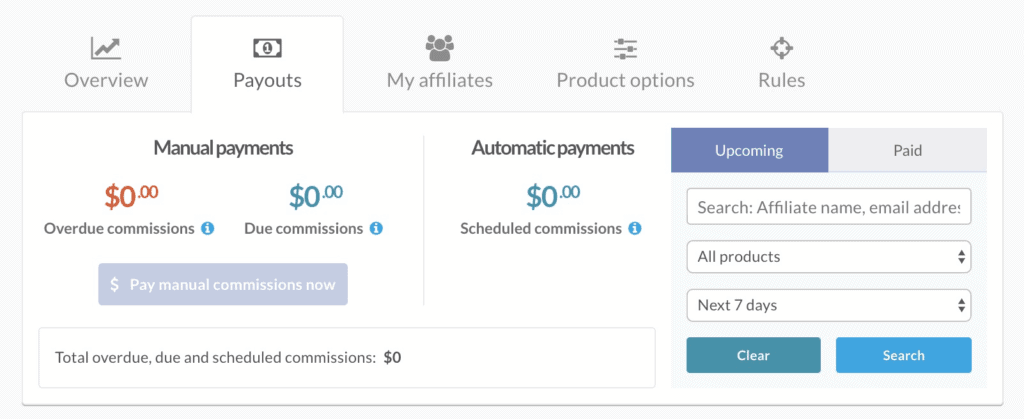The height and width of the screenshot is (419, 1024).
Task: Click the My affiliates people icon
Action: point(440,48)
